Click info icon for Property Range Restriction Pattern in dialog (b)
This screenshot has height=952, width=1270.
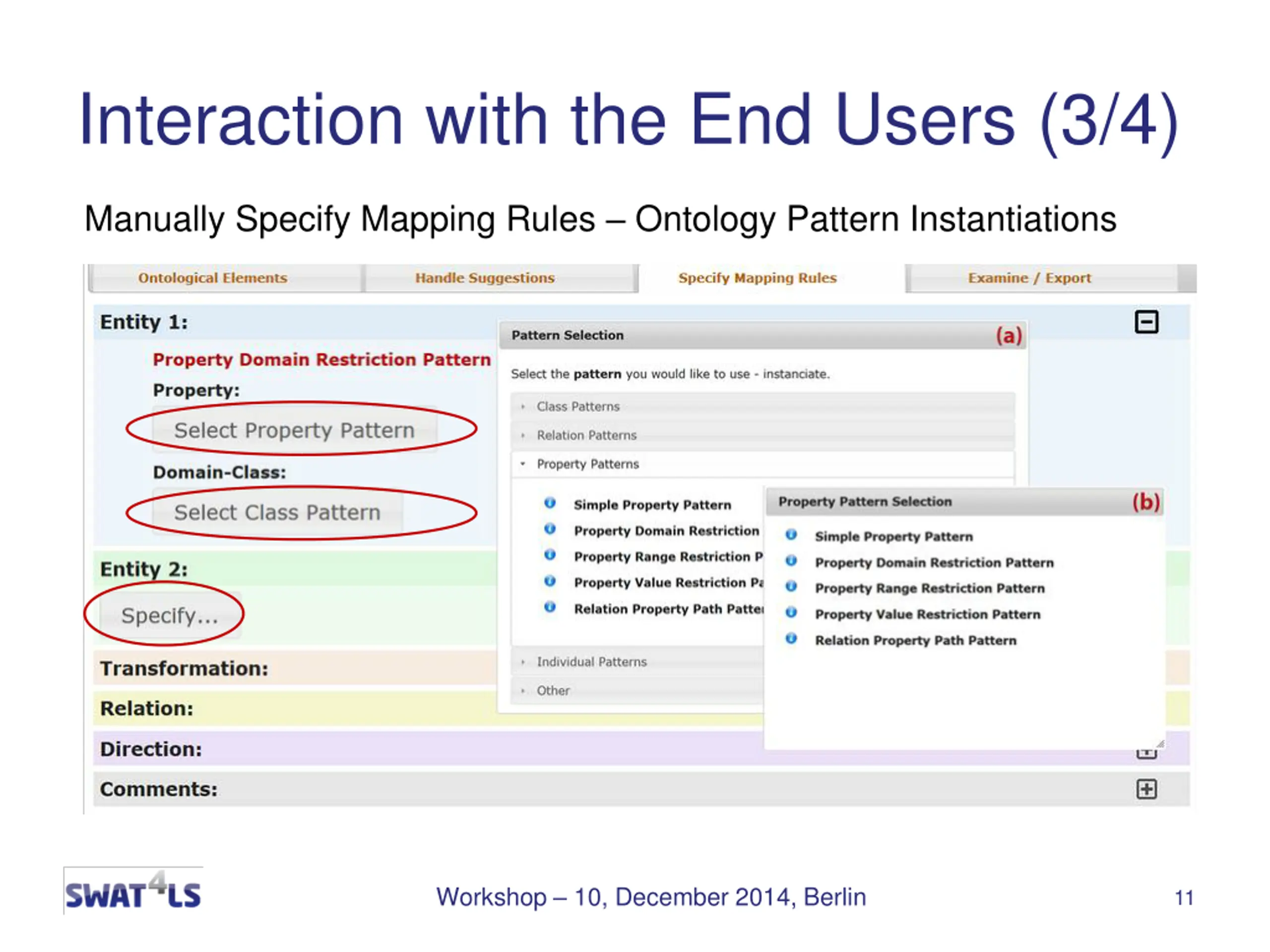791,587
